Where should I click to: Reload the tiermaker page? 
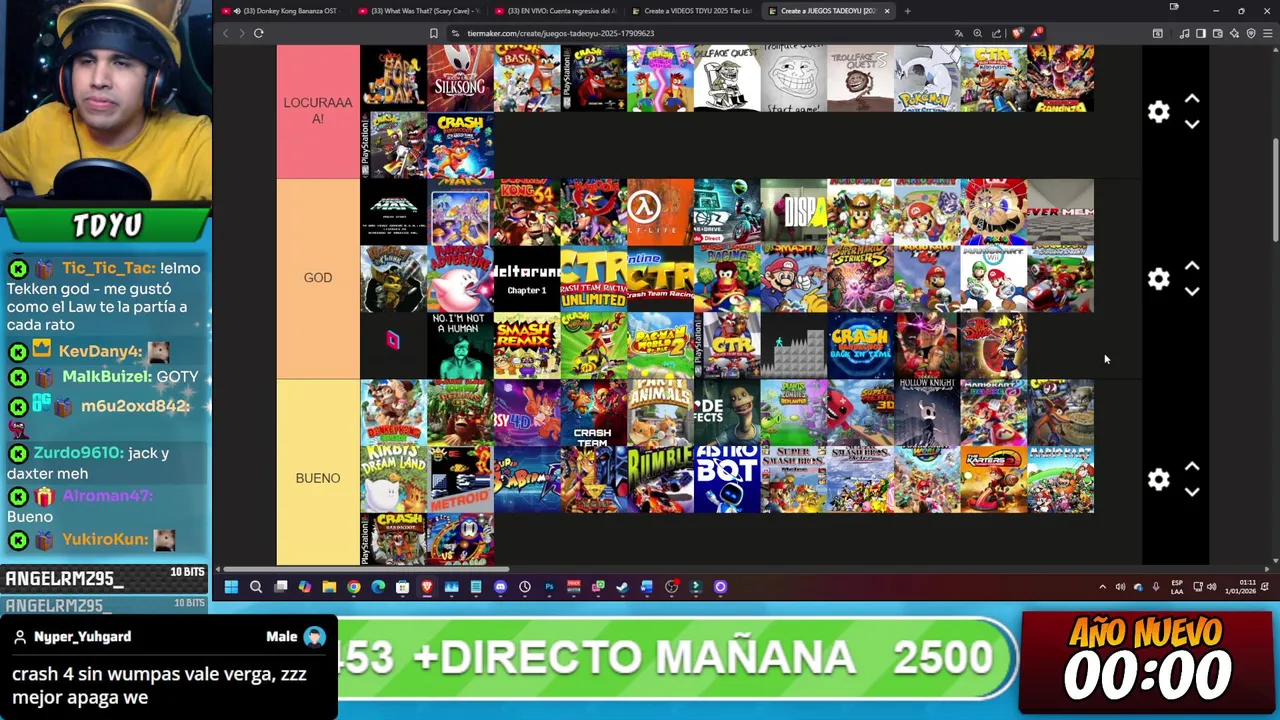click(258, 33)
